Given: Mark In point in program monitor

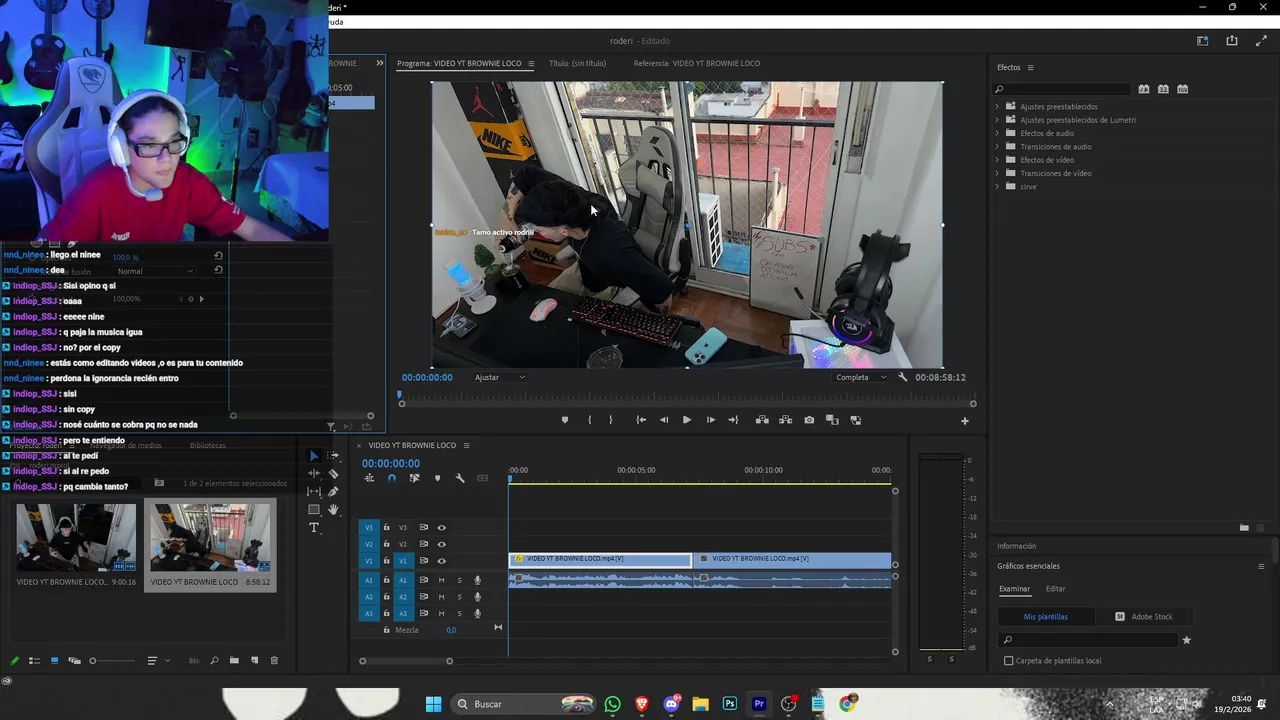Looking at the screenshot, I should tap(589, 420).
